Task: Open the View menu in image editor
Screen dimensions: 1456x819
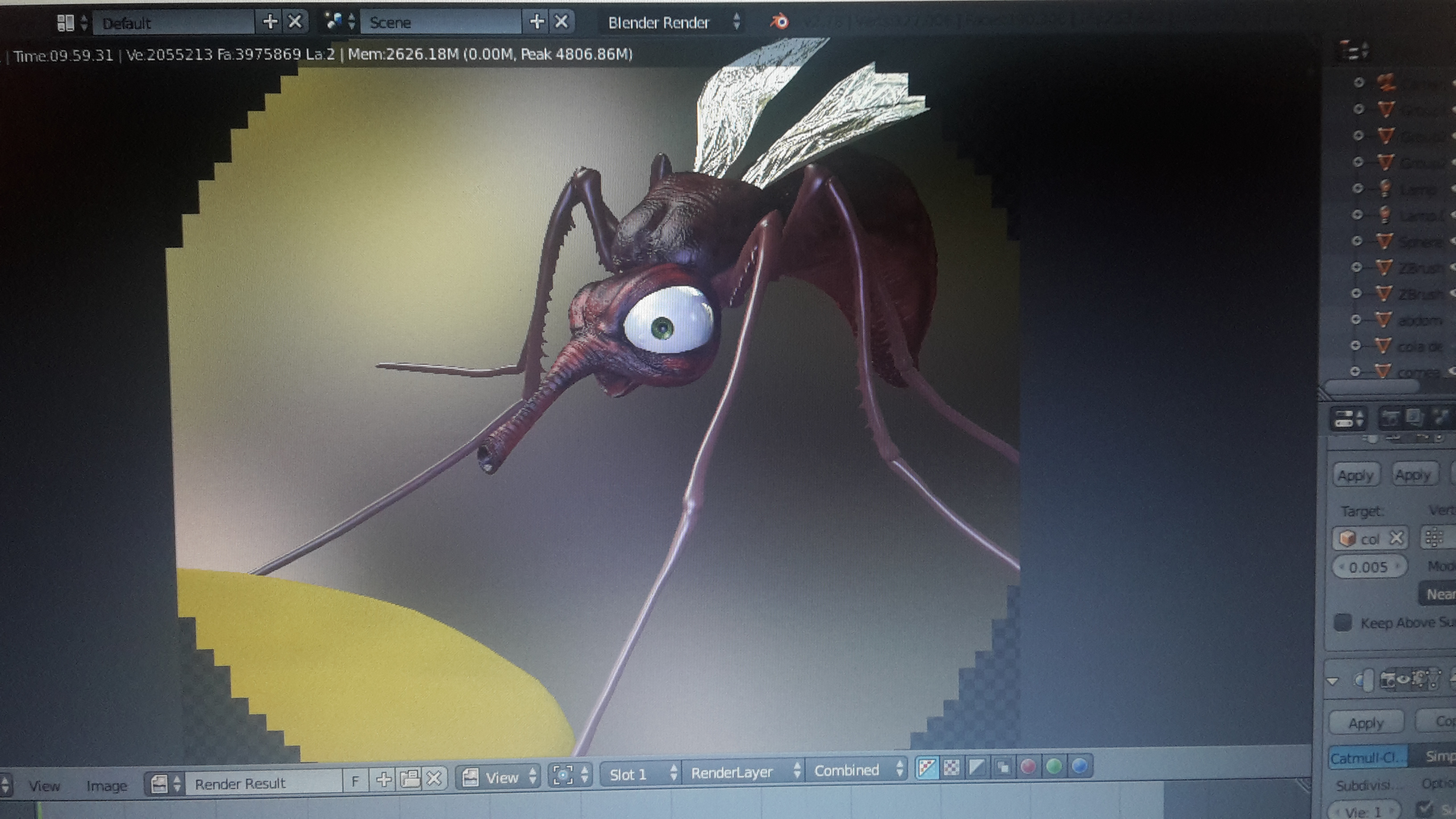Action: tap(44, 786)
